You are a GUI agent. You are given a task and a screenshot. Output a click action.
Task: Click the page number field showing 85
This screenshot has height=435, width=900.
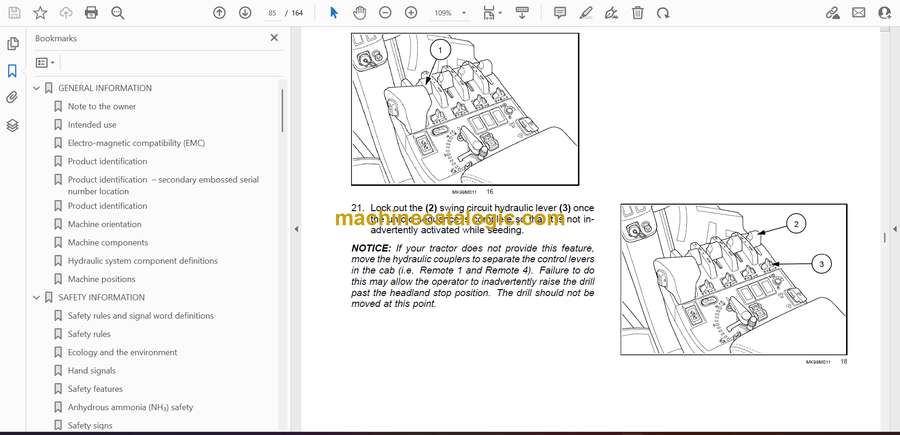pos(272,13)
